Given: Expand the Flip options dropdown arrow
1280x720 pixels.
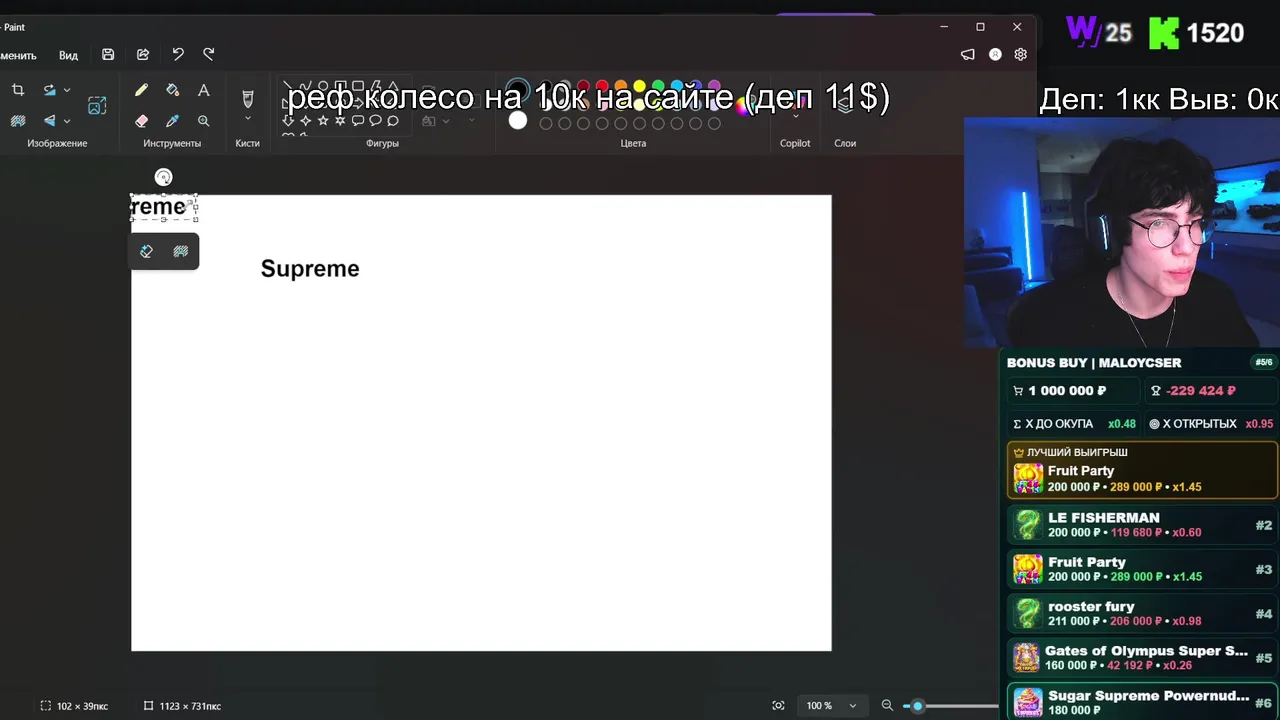Looking at the screenshot, I should click(67, 120).
